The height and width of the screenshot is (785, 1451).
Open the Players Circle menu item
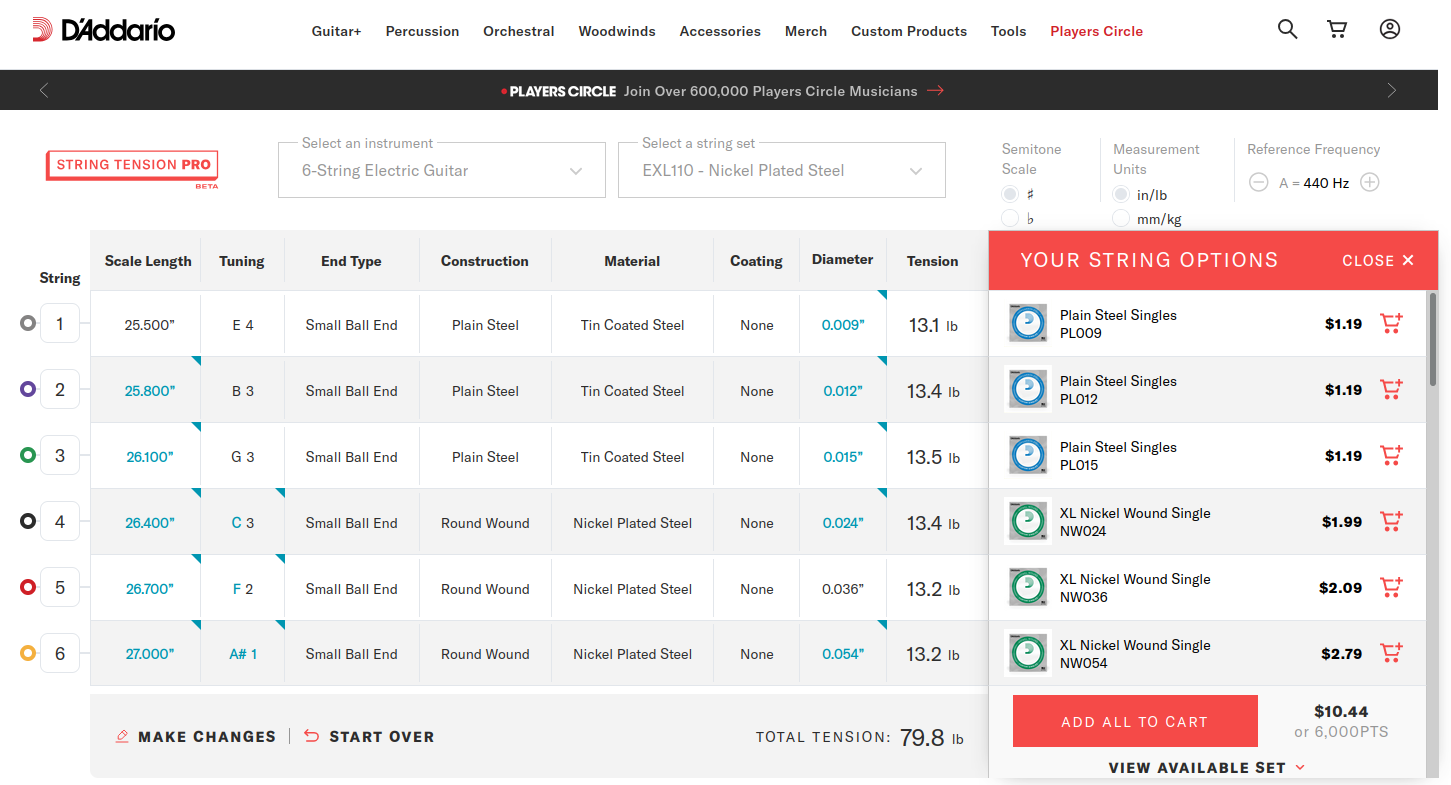pos(1096,31)
